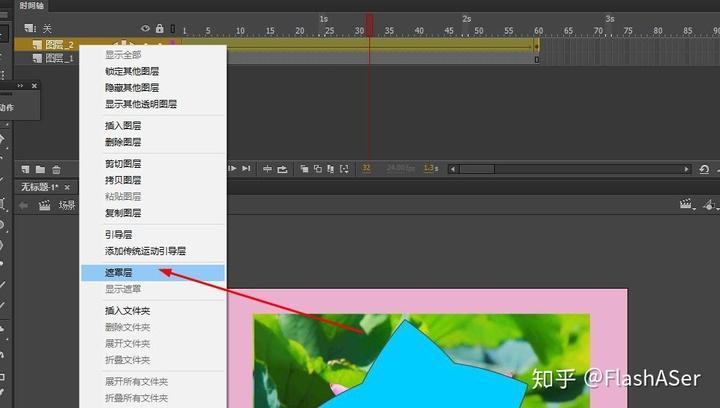Click the red playhead on the timeline ruler
This screenshot has width=720, height=408.
(369, 24)
